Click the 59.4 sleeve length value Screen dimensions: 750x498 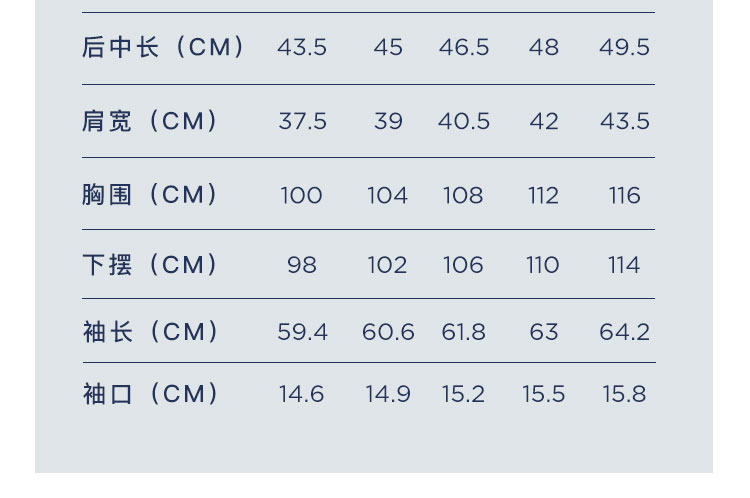tap(302, 332)
